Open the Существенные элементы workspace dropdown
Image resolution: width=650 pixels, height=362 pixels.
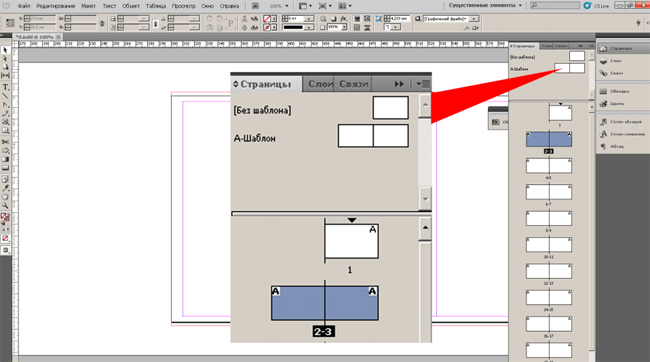coord(485,5)
